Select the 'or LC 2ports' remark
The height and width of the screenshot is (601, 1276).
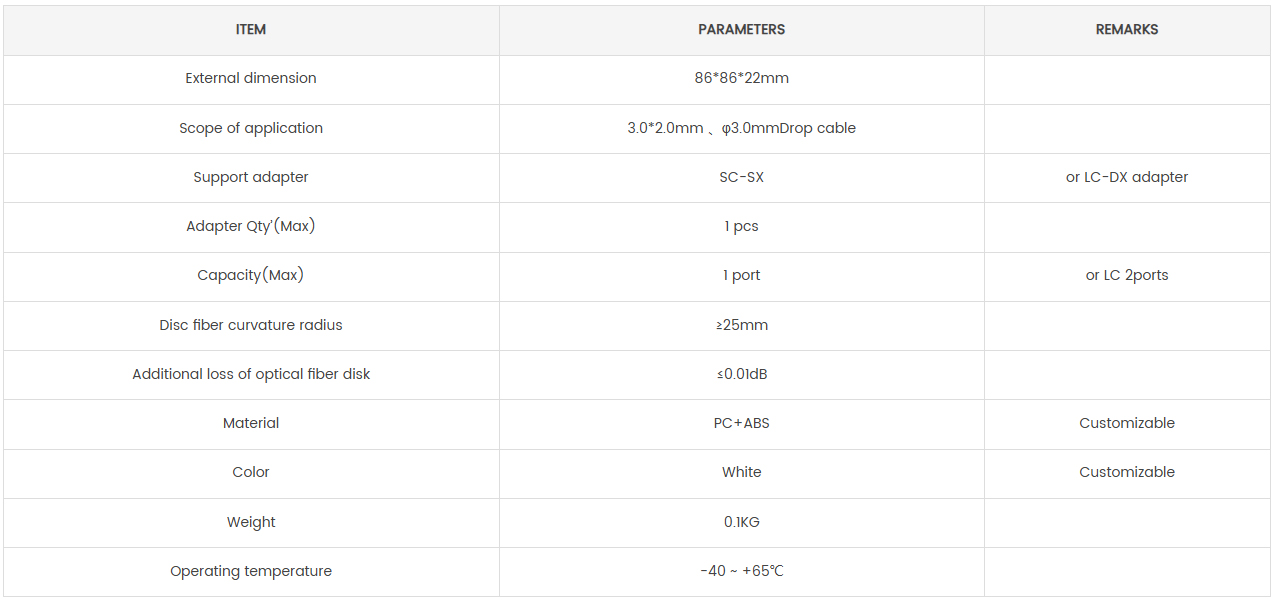[1127, 275]
